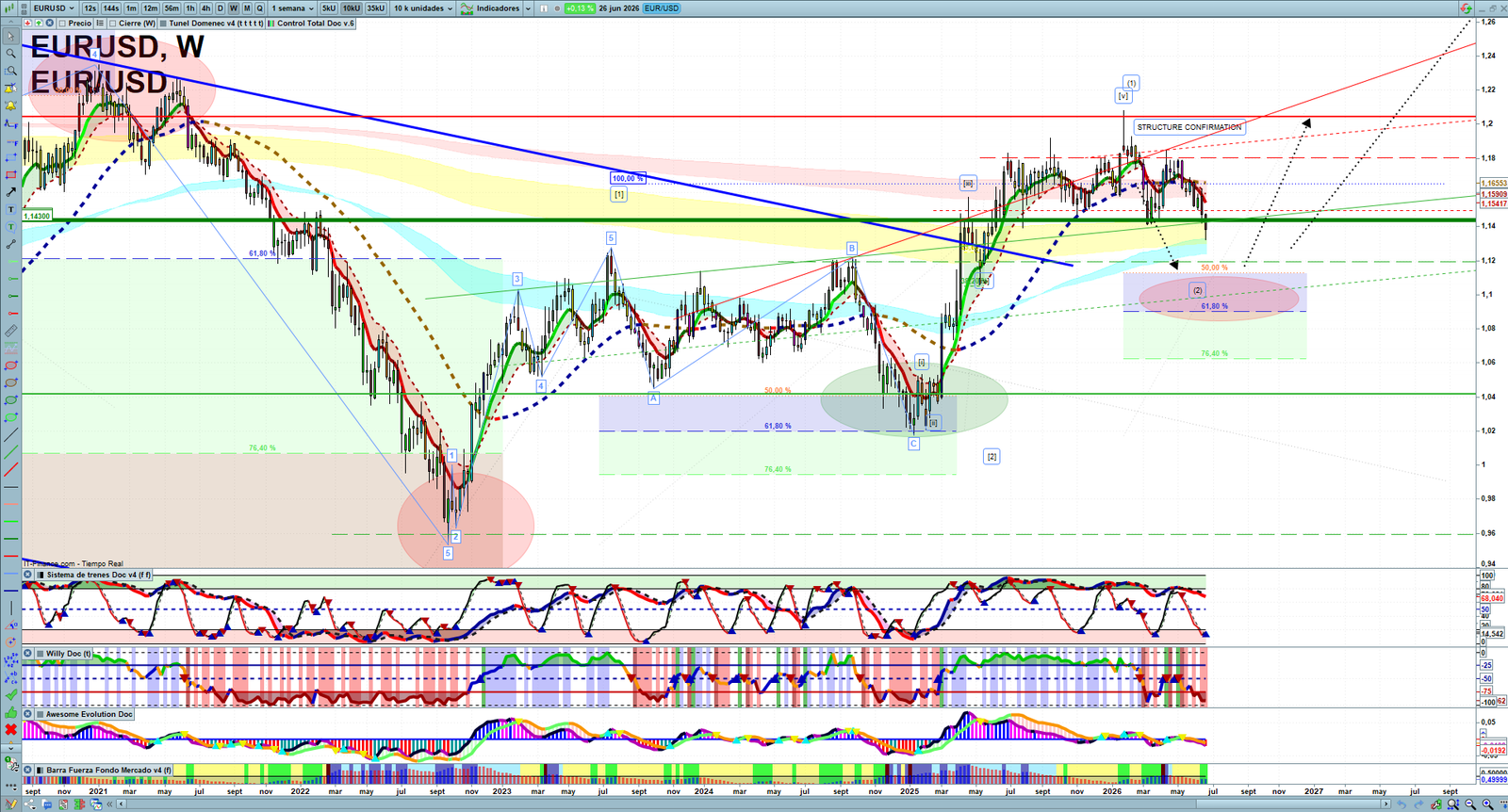Select the alert bell with cursor tool
The image size is (1508, 812).
tap(10, 89)
